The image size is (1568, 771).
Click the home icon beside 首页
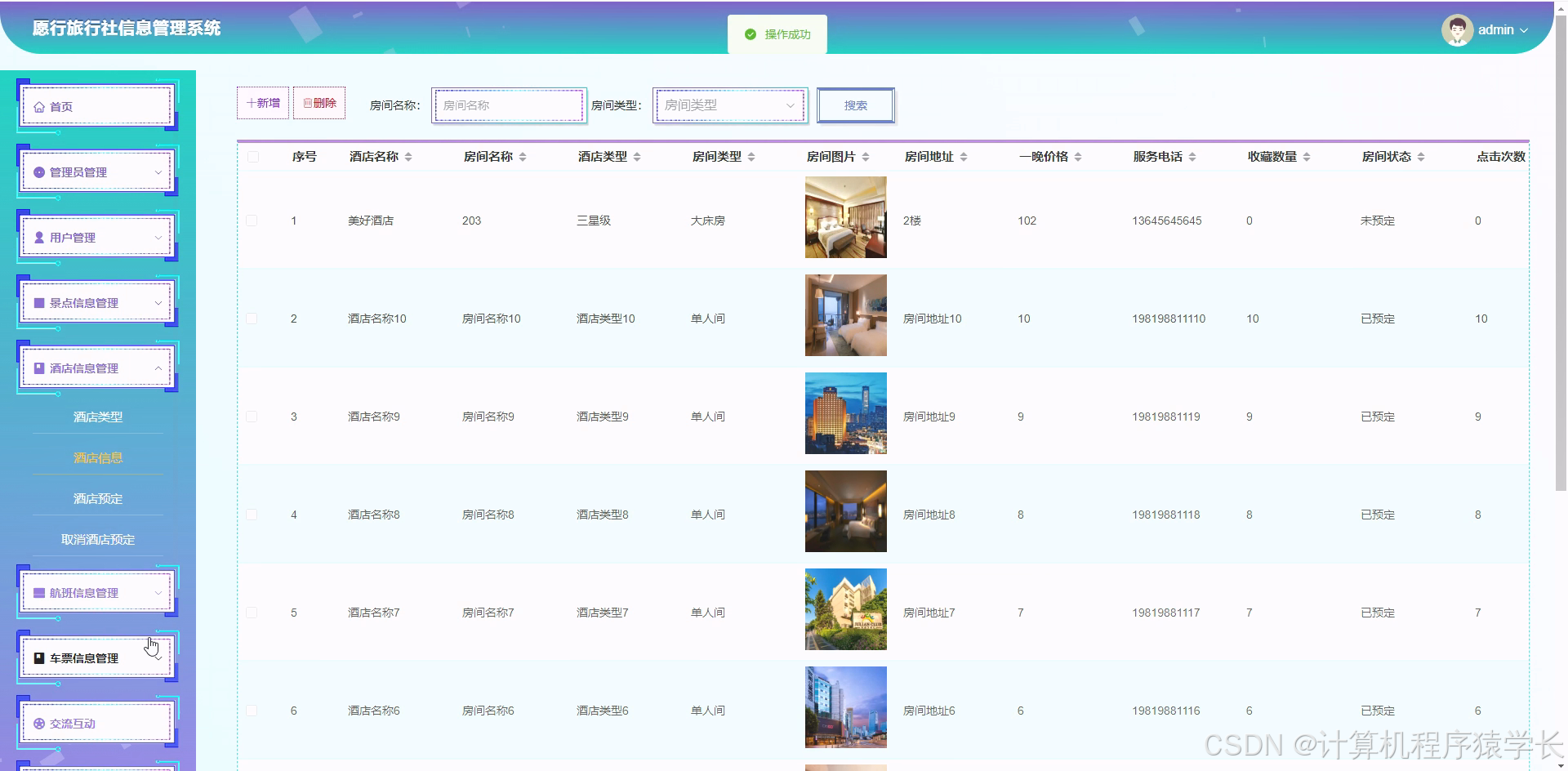click(x=39, y=107)
